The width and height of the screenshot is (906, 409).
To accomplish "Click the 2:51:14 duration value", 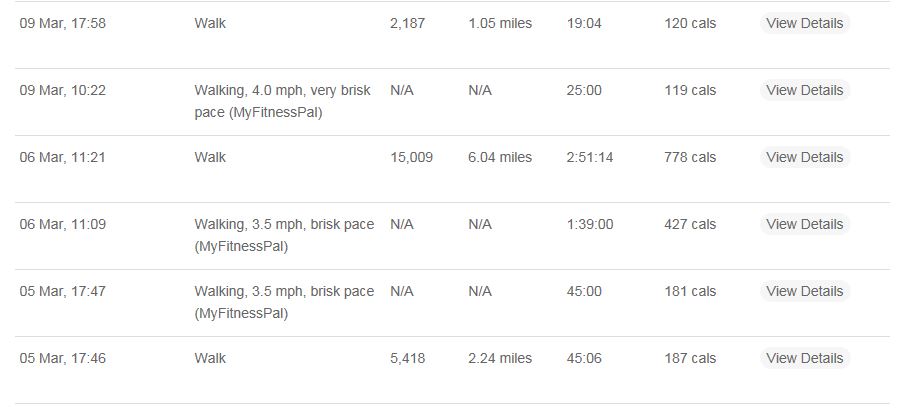I will click(589, 158).
